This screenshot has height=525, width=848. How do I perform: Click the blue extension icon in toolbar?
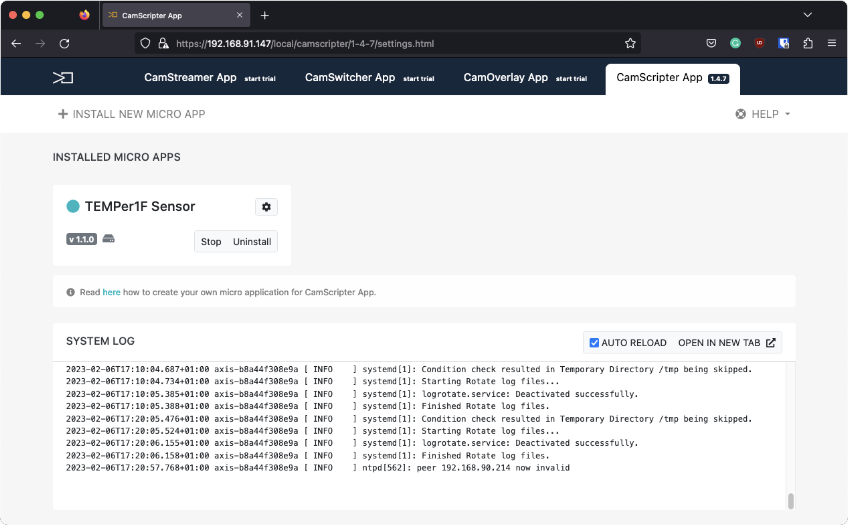pyautogui.click(x=784, y=43)
